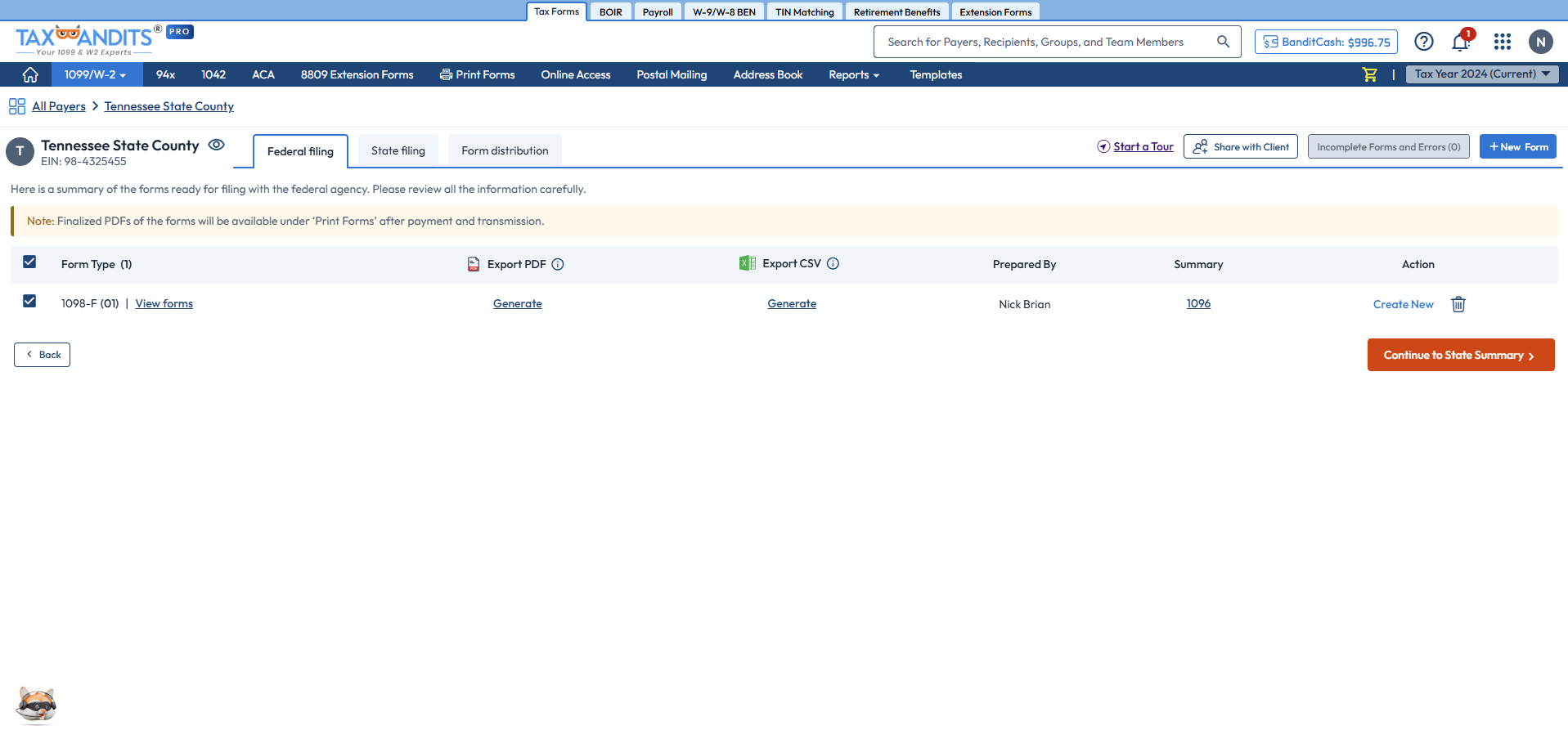Click Export CSV info icon
Viewport: 1568px width, 739px height.
833,263
